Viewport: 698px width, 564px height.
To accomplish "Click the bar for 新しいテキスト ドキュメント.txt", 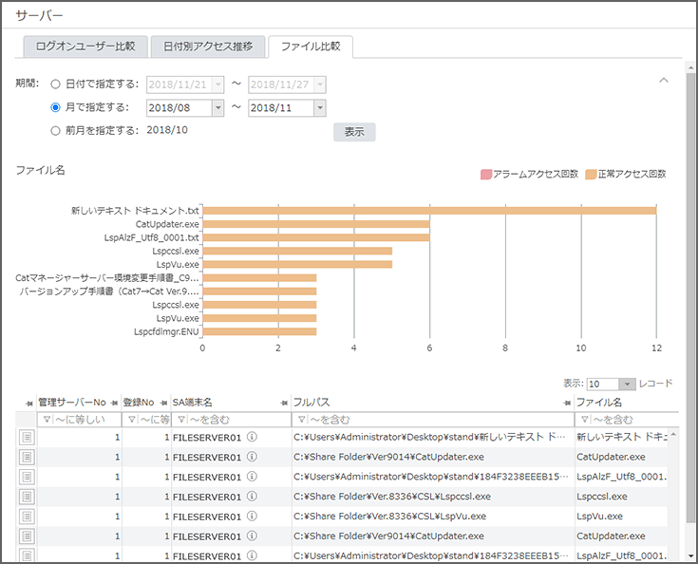I will (x=430, y=211).
